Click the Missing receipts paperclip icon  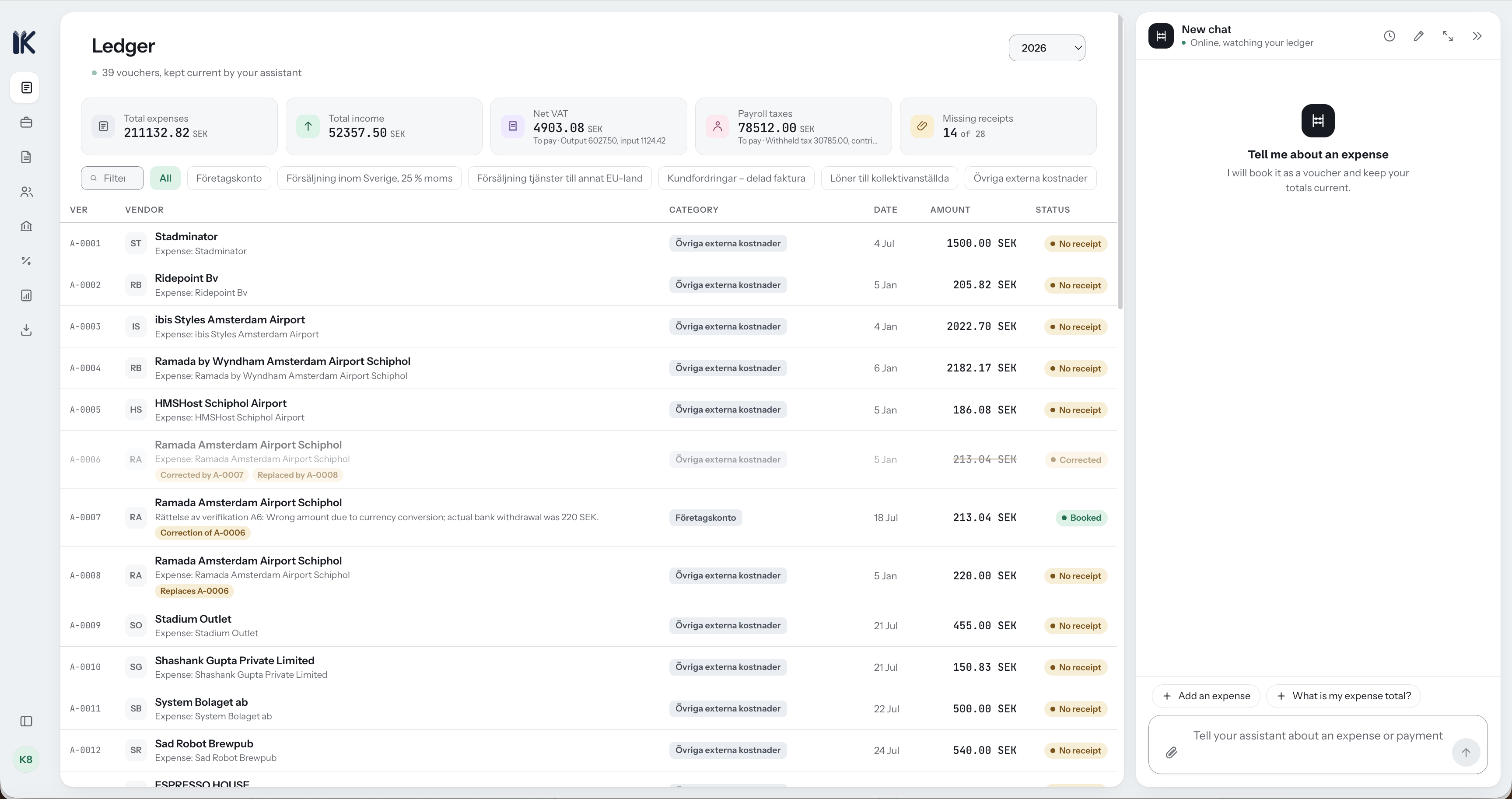922,126
